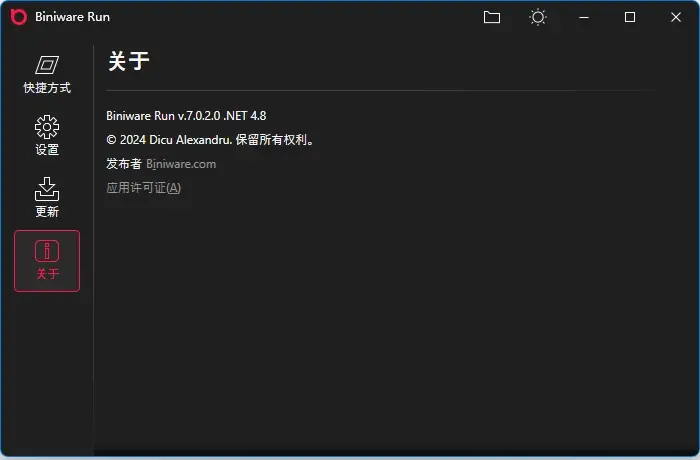Open 应用许可证(A) license link
Screen dimensions: 700x460
(143, 188)
